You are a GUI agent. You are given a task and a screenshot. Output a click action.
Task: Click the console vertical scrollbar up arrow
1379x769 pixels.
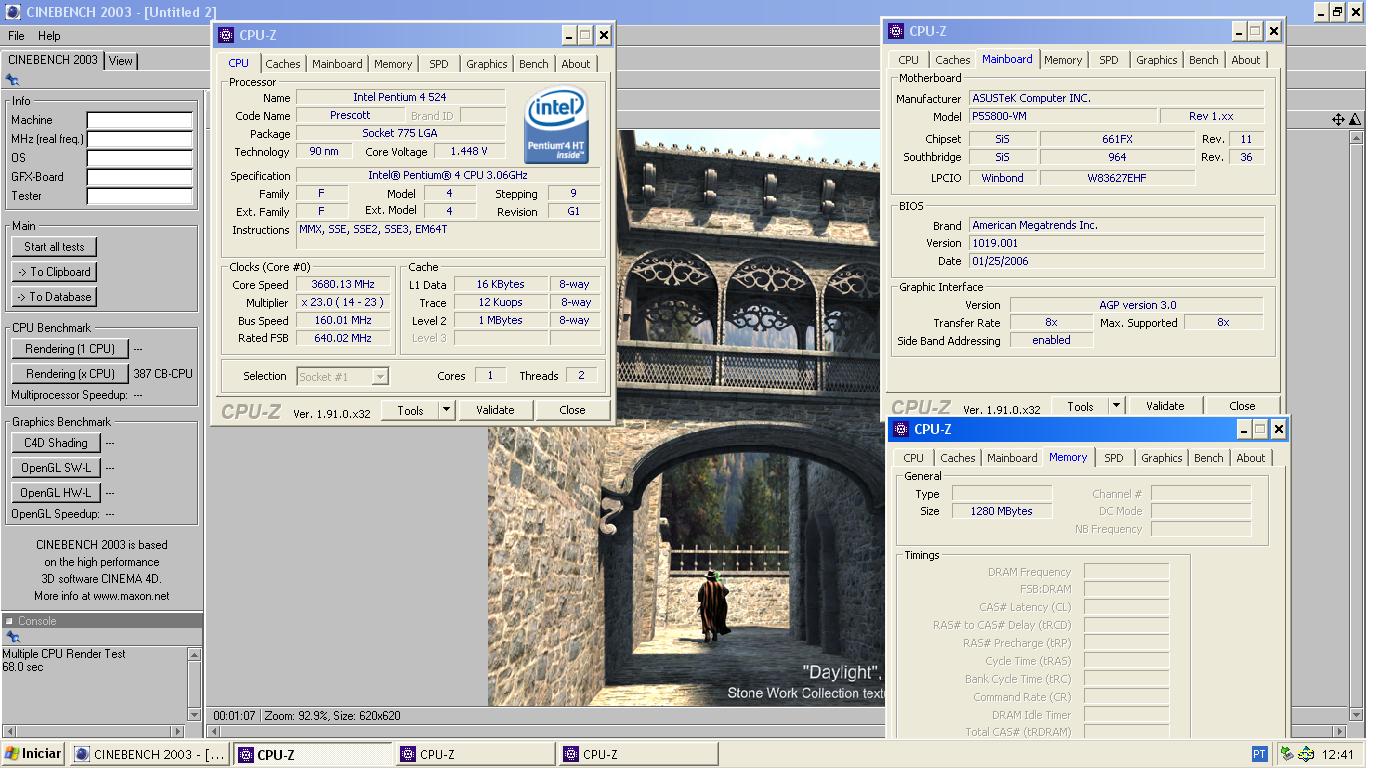[194, 654]
